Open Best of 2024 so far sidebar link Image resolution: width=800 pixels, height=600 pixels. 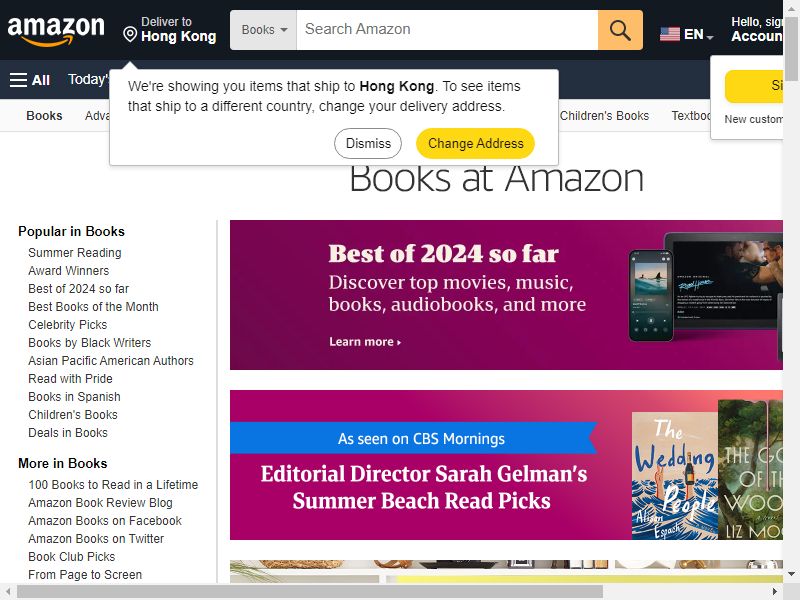(x=79, y=289)
